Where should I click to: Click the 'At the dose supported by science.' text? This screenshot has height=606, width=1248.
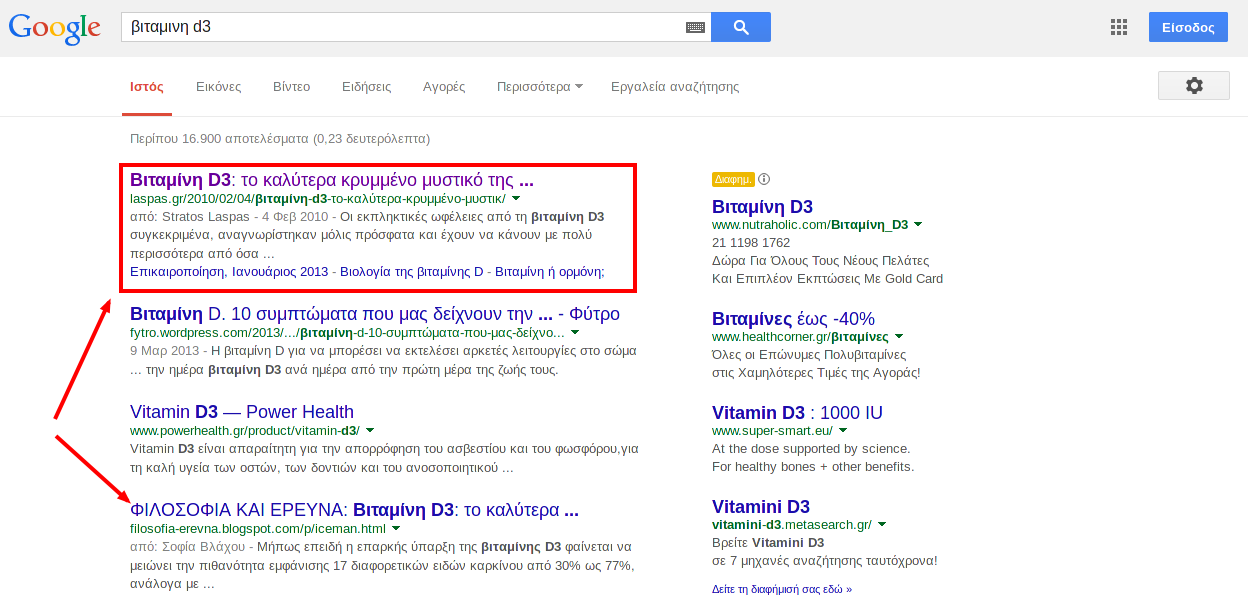(811, 449)
